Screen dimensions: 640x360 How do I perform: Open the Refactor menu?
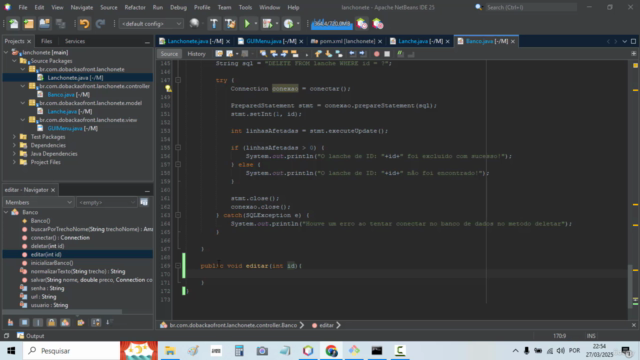(135, 7)
